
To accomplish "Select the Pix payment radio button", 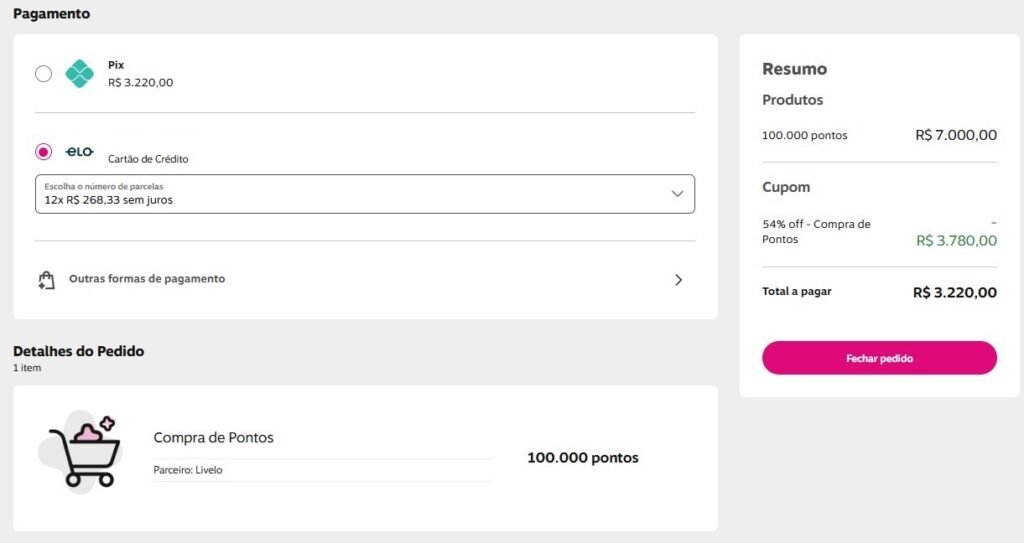I will [43, 74].
